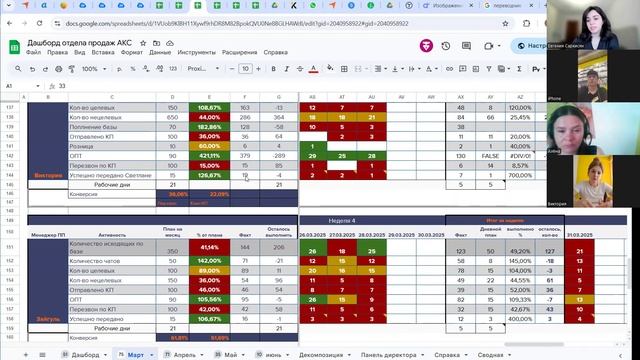Switch to the Апрель sheet tab
Screen dimensions: 640x360
(x=184, y=355)
